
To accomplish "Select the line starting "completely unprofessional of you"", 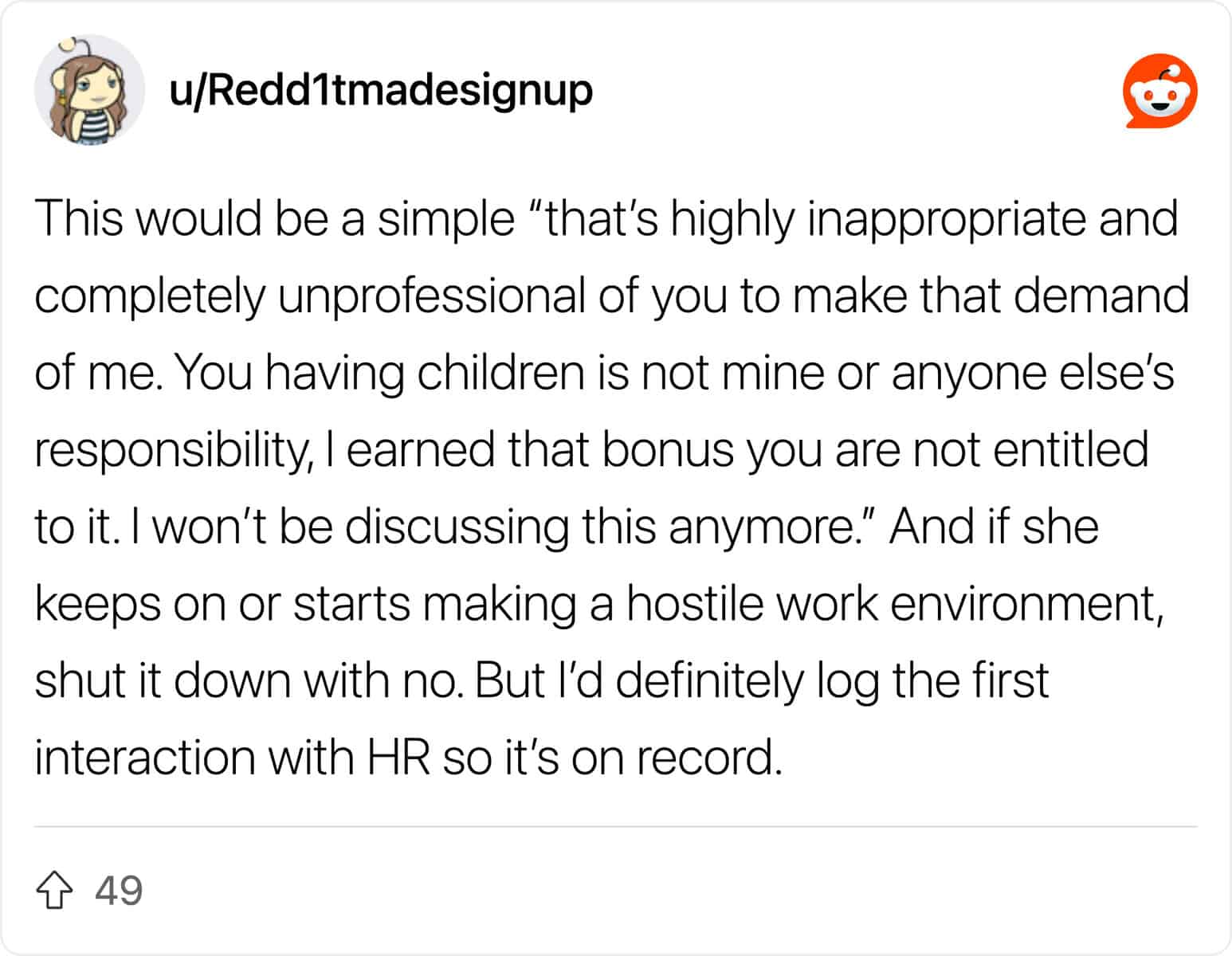I will coord(612,296).
